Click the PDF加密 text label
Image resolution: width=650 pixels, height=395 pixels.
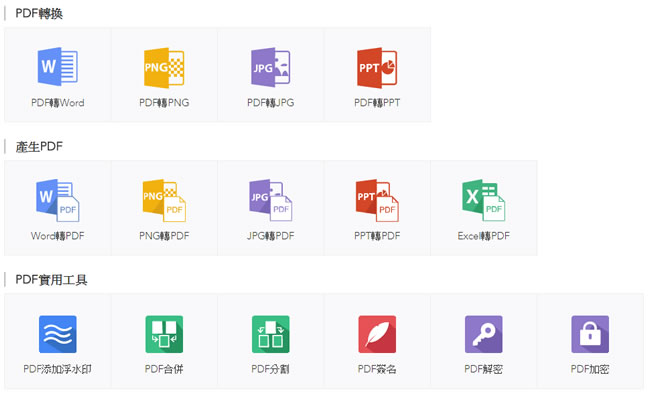(590, 369)
